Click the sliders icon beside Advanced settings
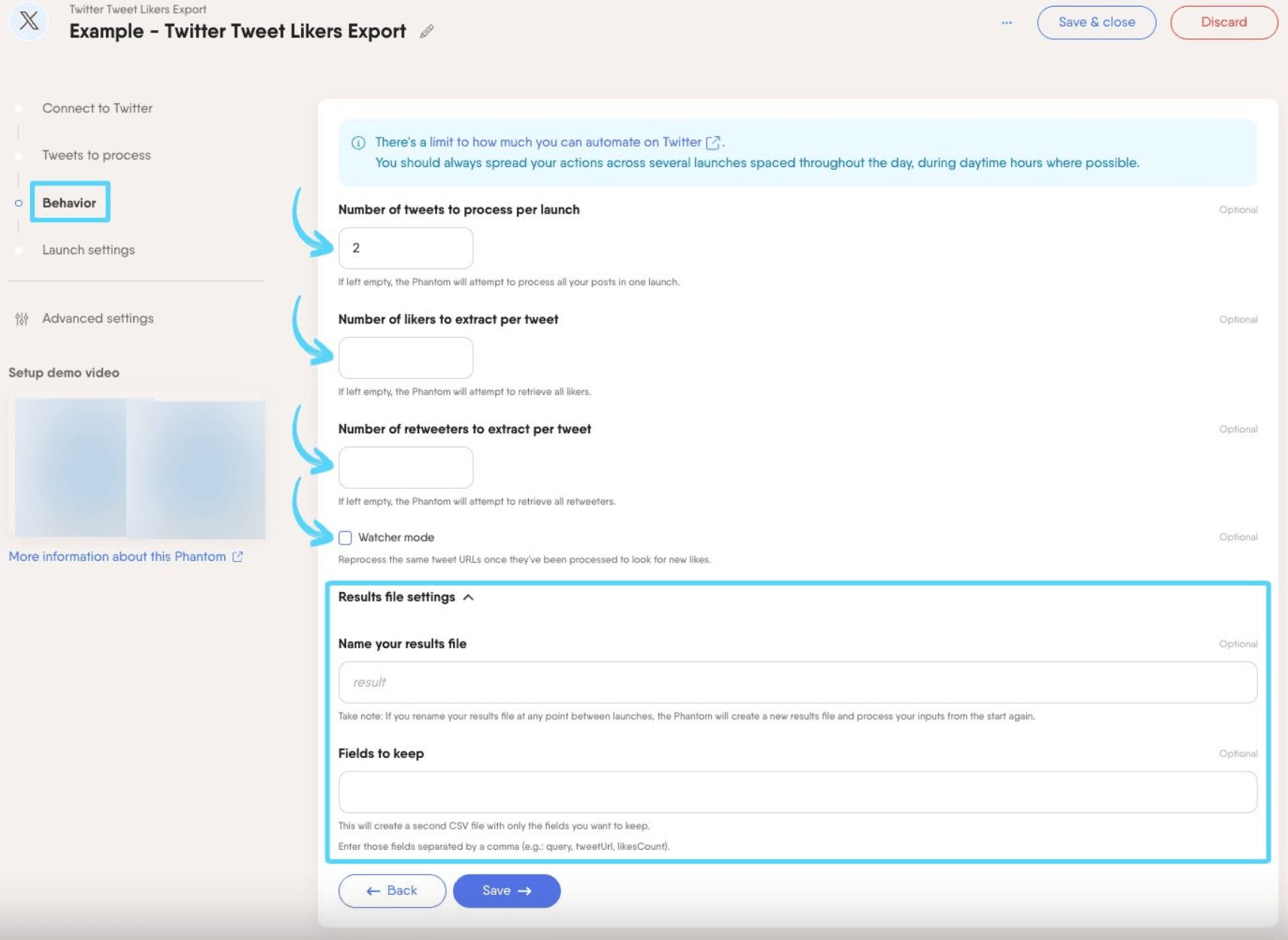The width and height of the screenshot is (1288, 940). 22,319
